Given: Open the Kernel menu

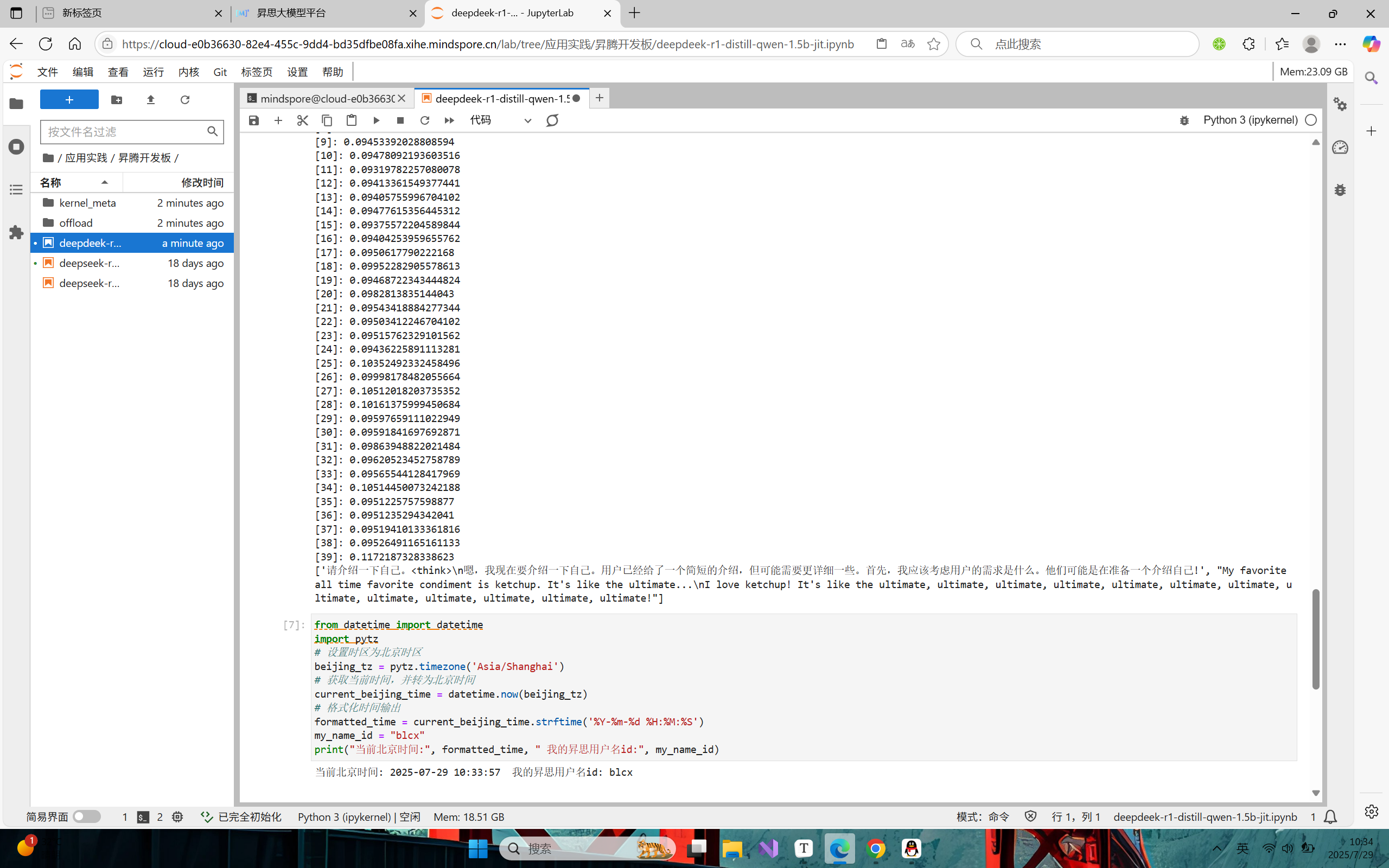Looking at the screenshot, I should click(188, 72).
